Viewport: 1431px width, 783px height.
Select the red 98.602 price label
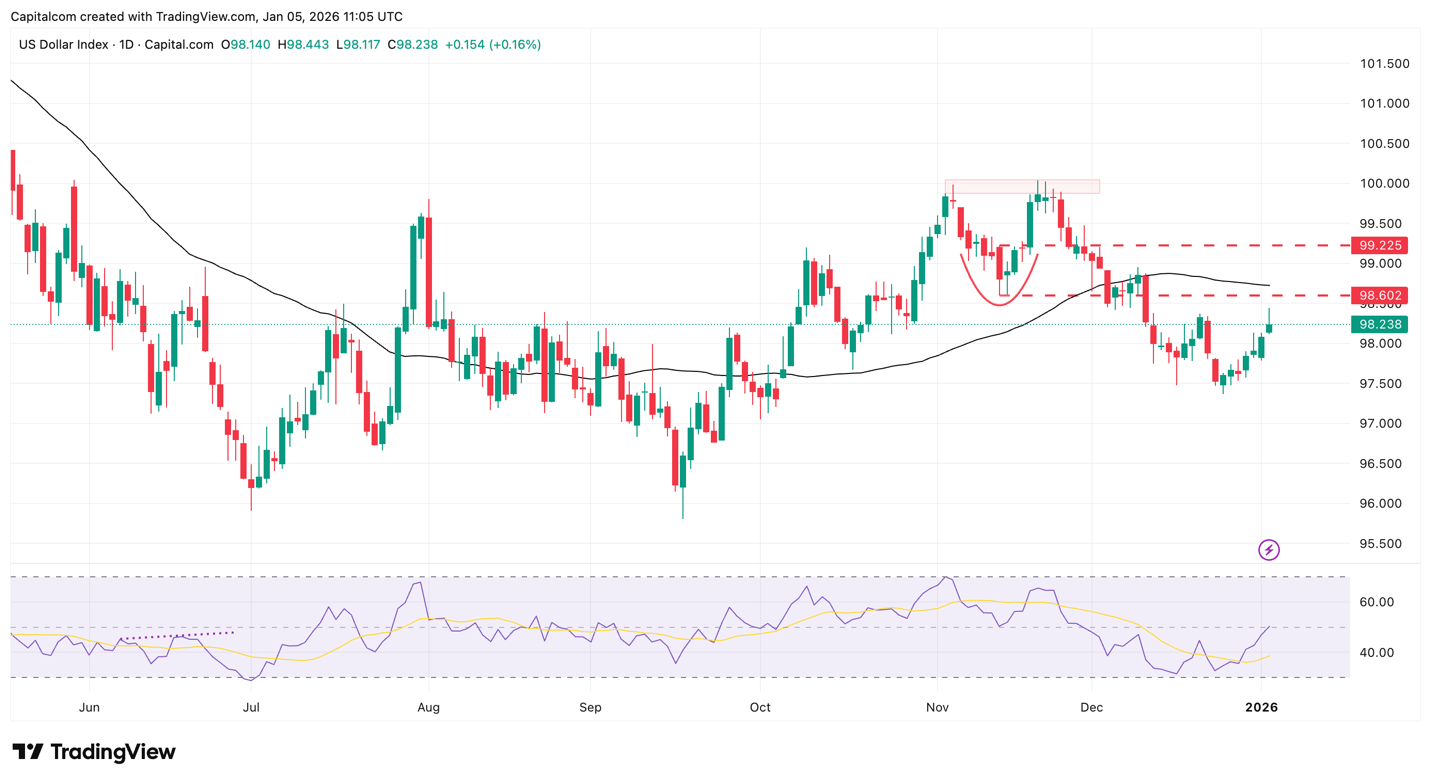[x=1379, y=296]
